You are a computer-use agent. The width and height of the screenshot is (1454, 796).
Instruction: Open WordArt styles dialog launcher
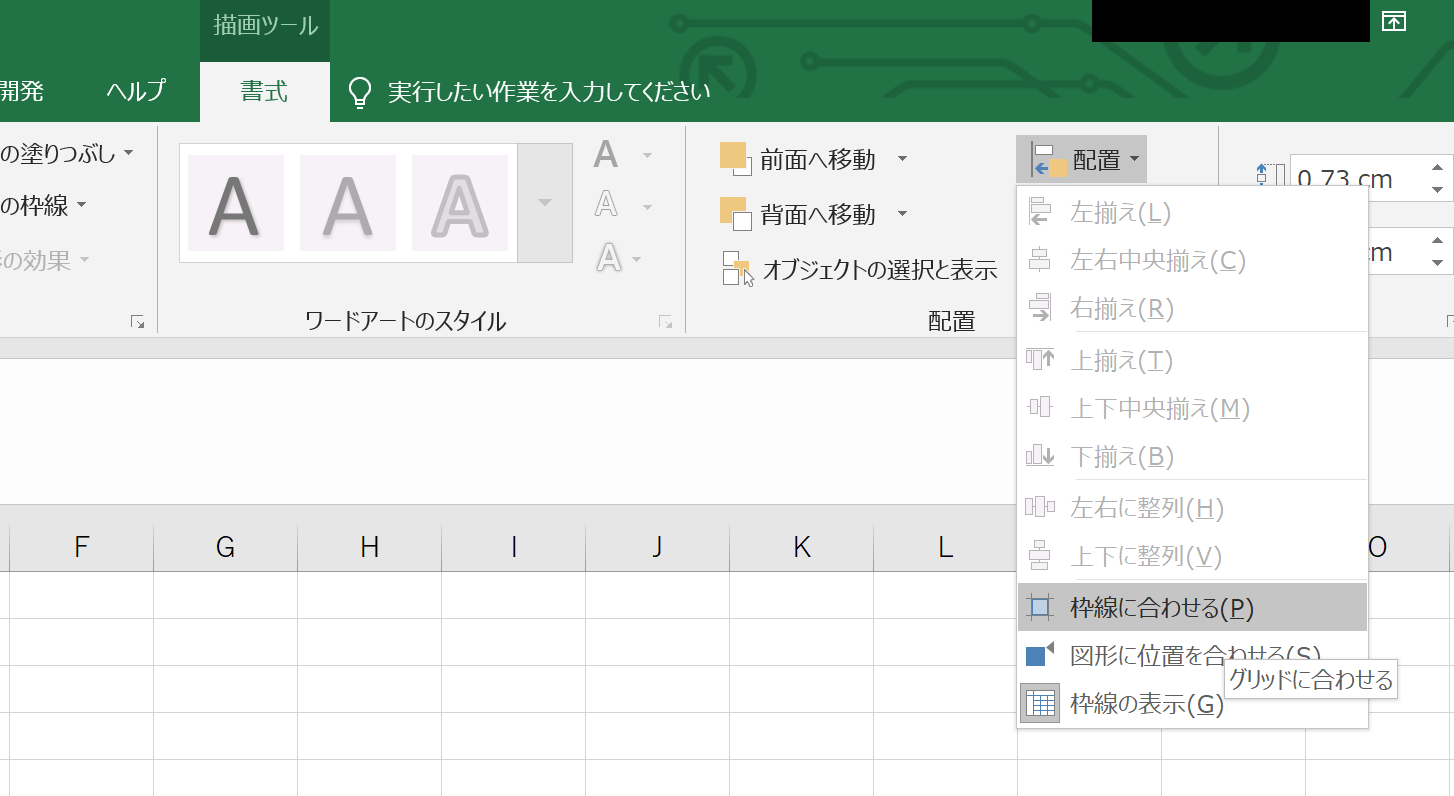665,322
